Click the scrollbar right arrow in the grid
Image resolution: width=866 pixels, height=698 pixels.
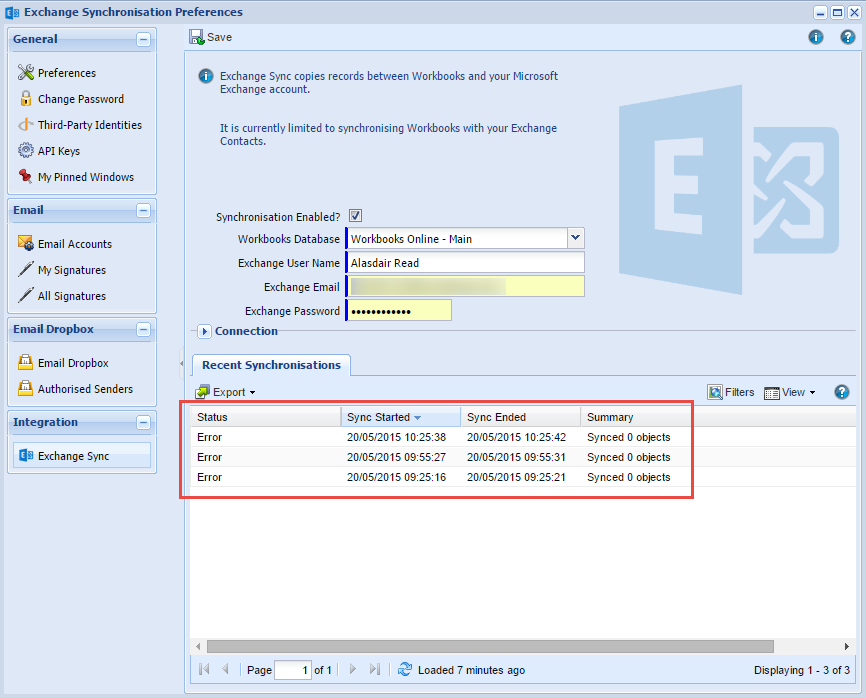pyautogui.click(x=847, y=646)
